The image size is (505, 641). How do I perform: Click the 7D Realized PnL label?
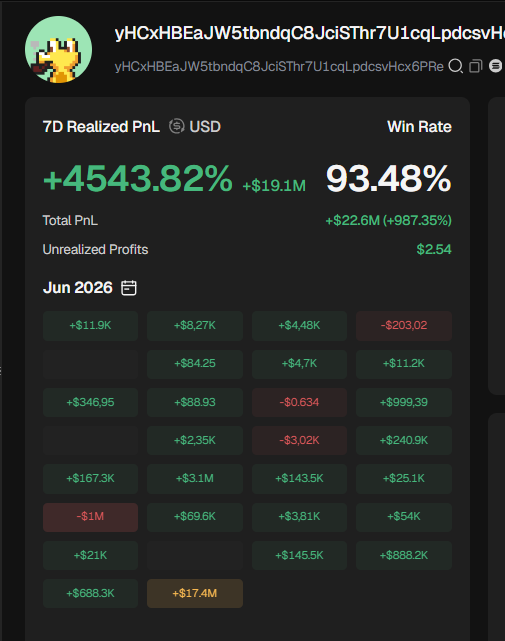101,127
